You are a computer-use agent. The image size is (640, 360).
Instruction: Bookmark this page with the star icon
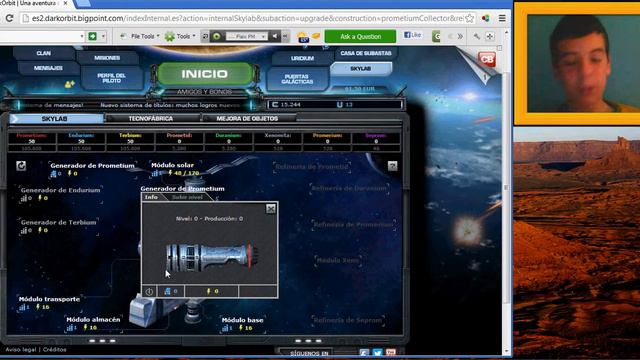point(470,18)
